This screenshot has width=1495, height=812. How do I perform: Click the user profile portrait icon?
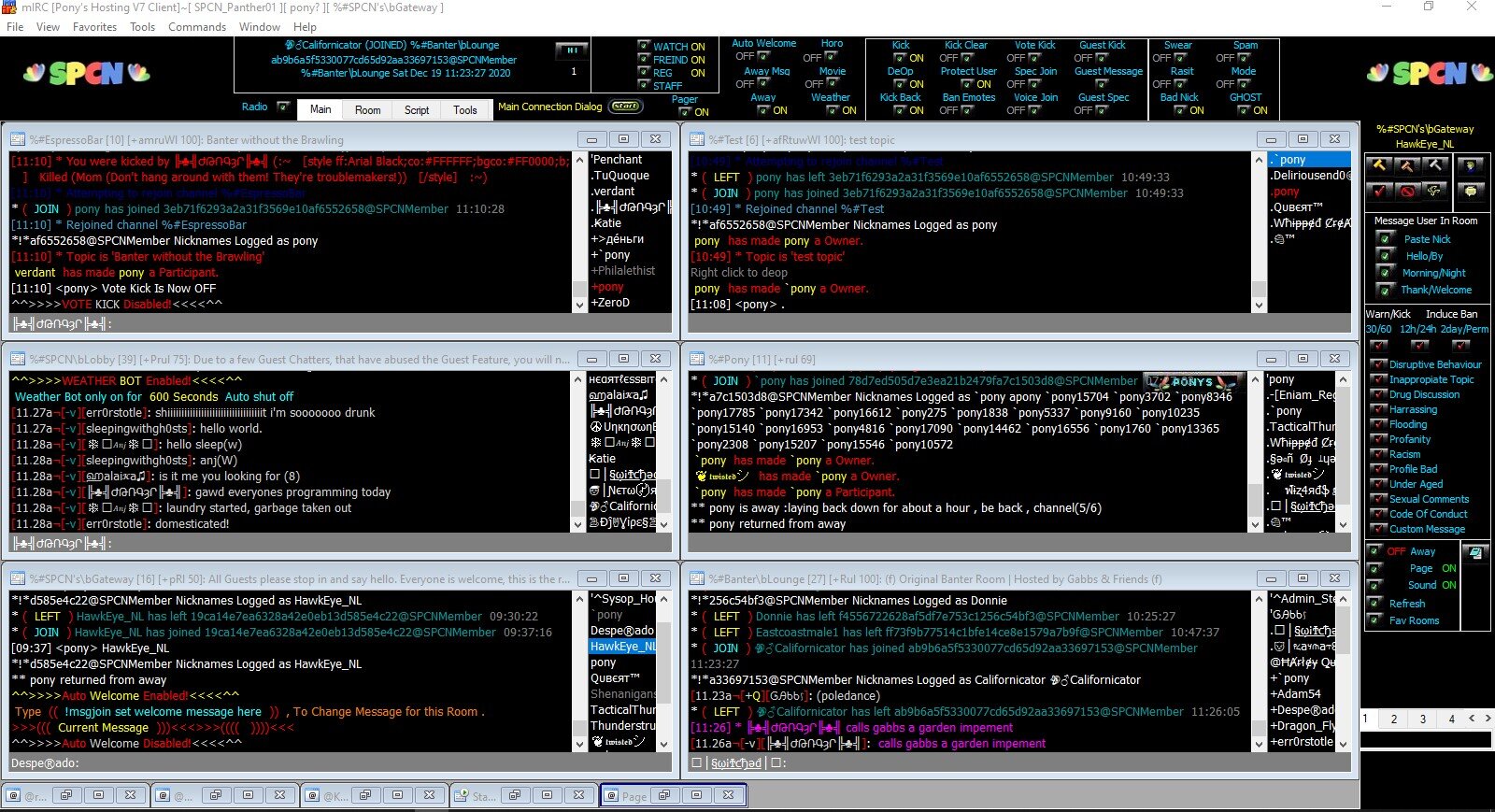1471,165
